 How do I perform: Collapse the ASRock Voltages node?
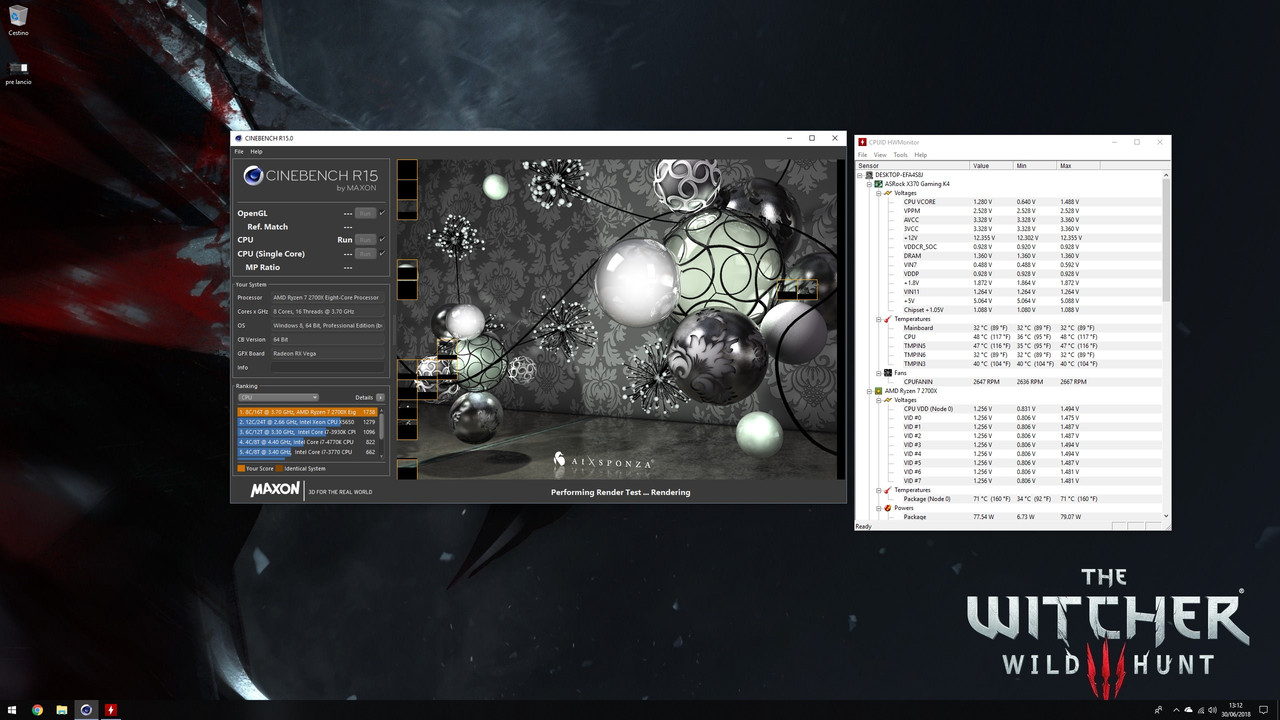pyautogui.click(x=878, y=193)
